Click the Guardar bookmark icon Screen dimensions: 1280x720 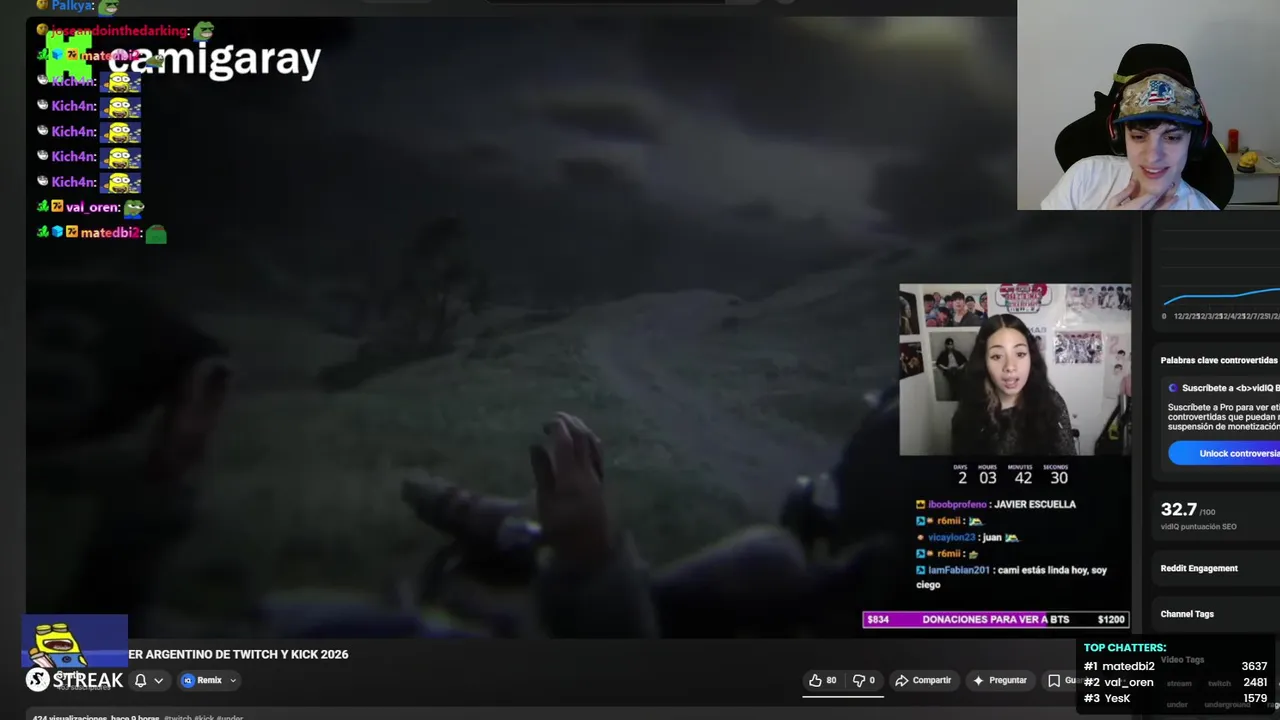tap(1054, 680)
